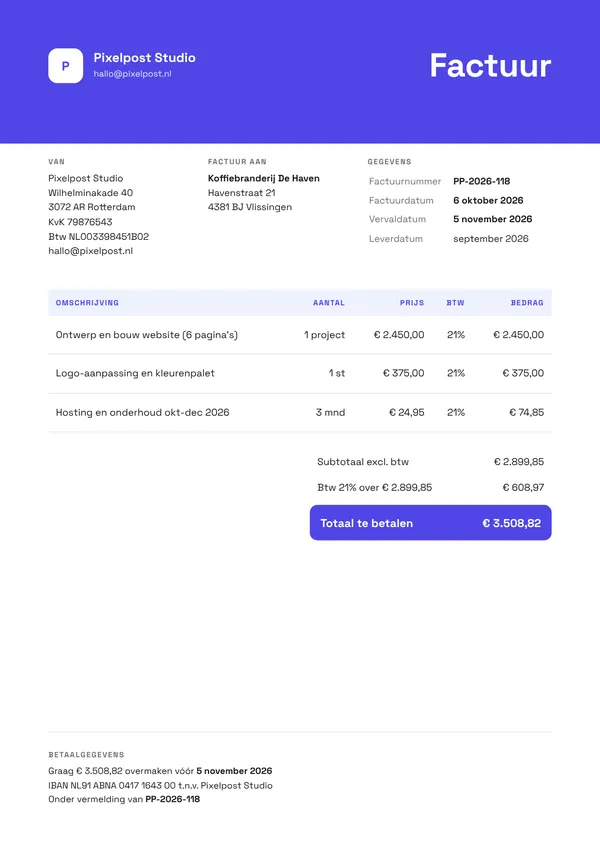The height and width of the screenshot is (849, 600).
Task: Click the 3 mnd quantity cell
Action: 330,413
